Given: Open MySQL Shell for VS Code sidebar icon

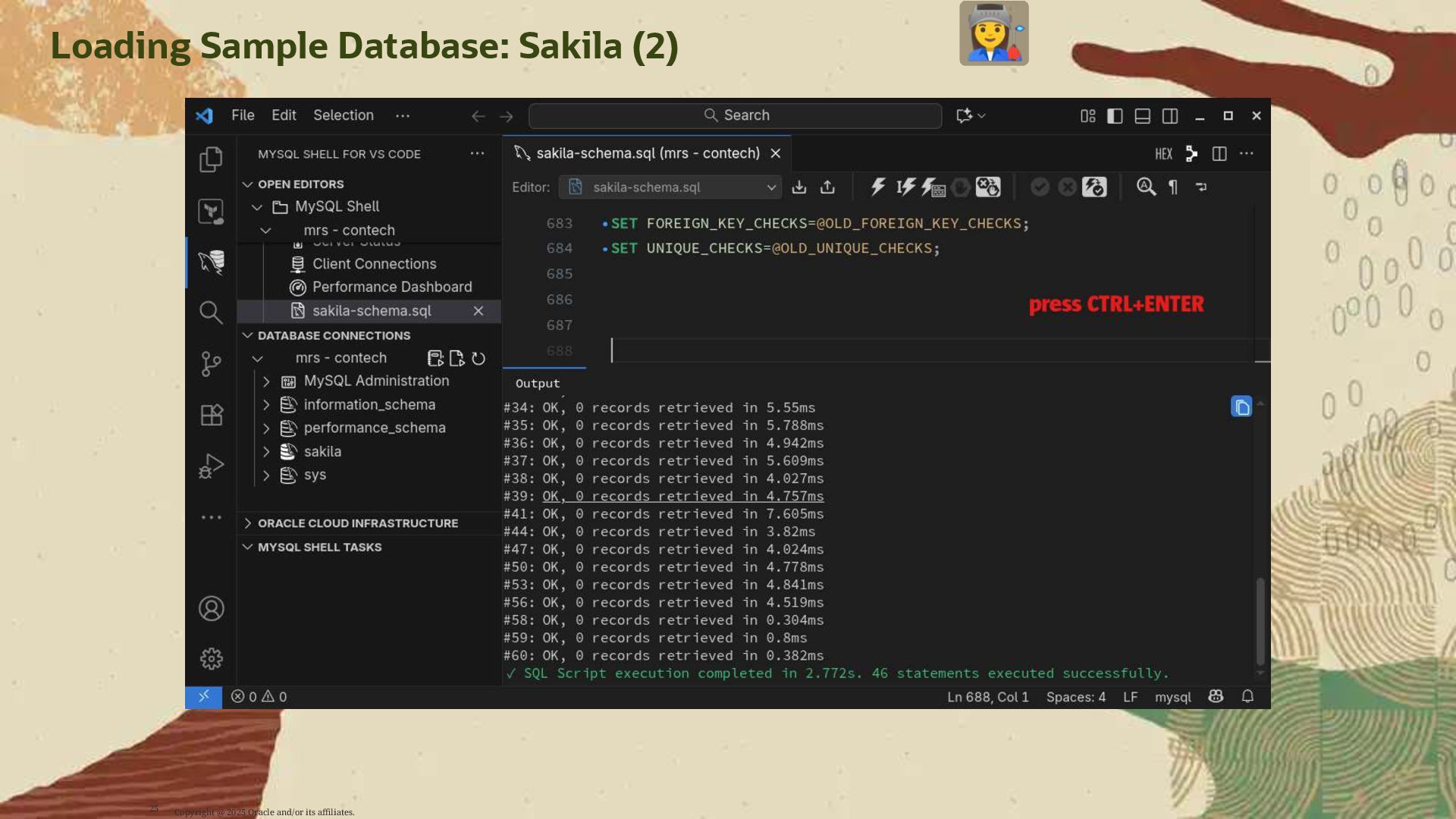Looking at the screenshot, I should (x=211, y=262).
